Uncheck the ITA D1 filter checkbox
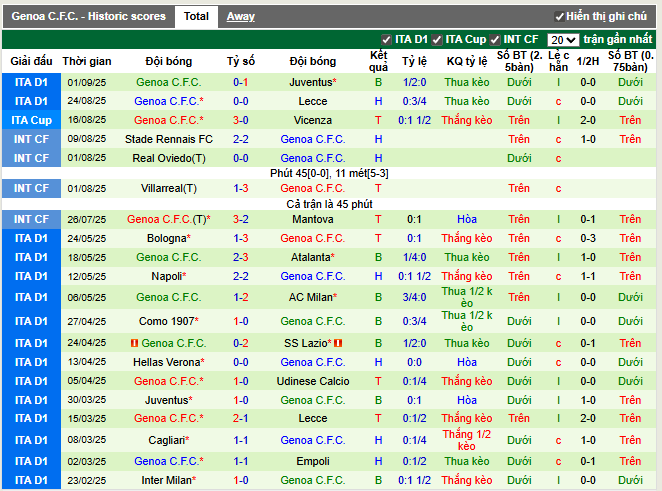Image resolution: width=662 pixels, height=491 pixels. [x=386, y=40]
